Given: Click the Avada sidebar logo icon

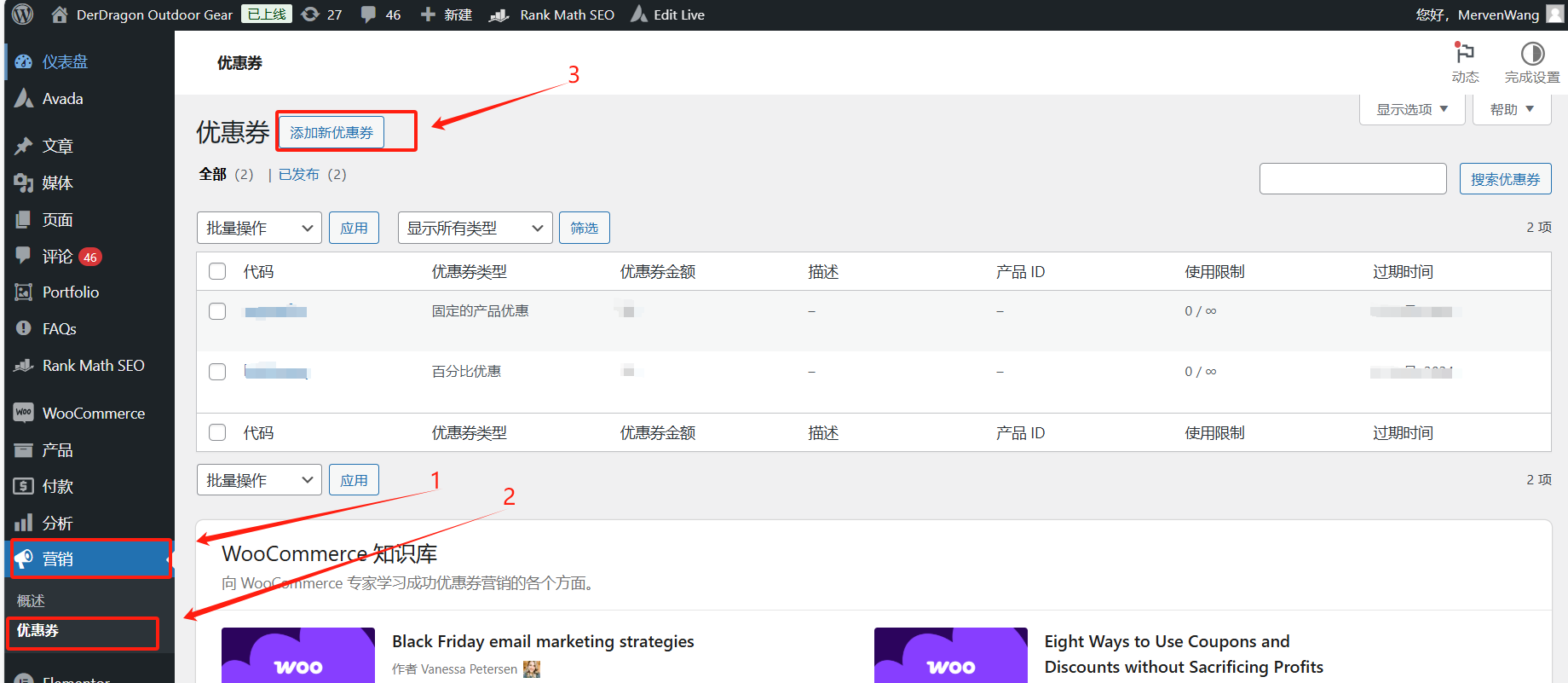Looking at the screenshot, I should coord(24,98).
